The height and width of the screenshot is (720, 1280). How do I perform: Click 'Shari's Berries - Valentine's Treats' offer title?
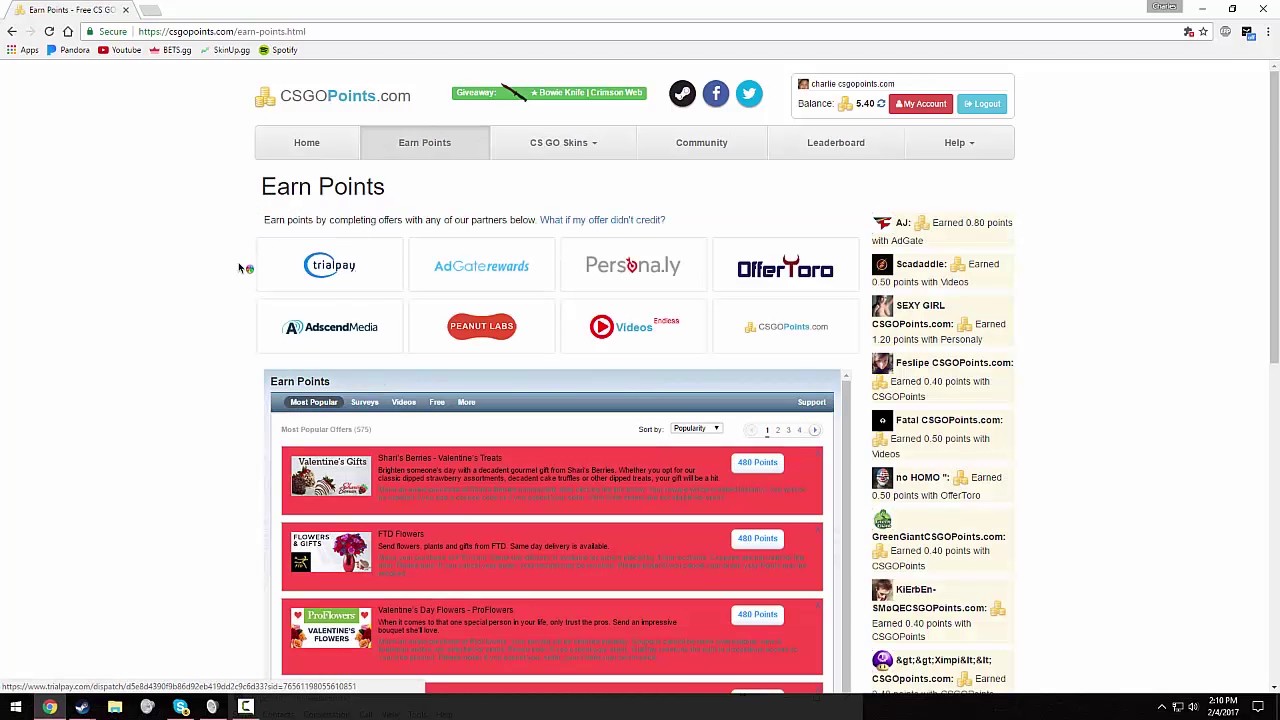pos(440,458)
